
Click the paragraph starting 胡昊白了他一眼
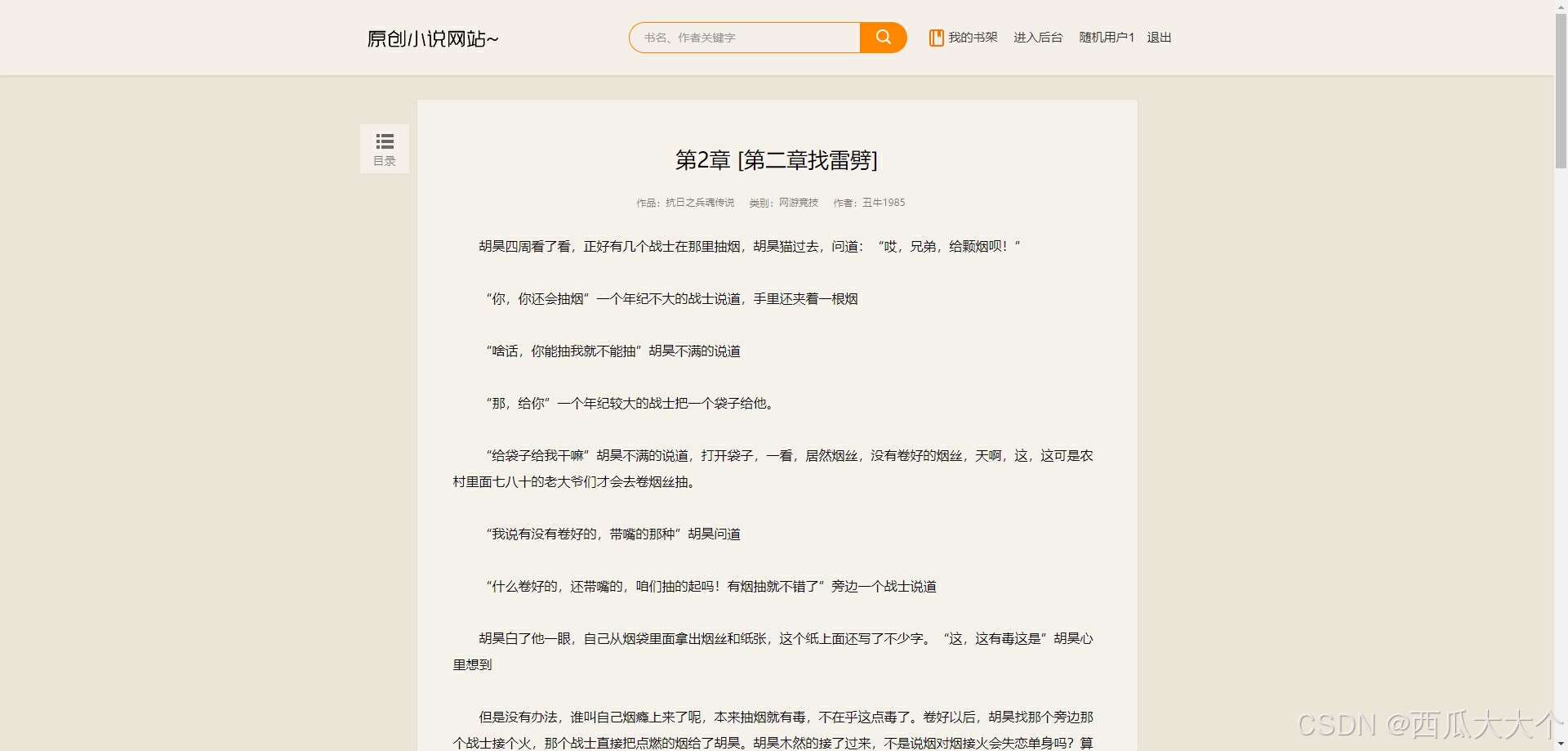773,651
